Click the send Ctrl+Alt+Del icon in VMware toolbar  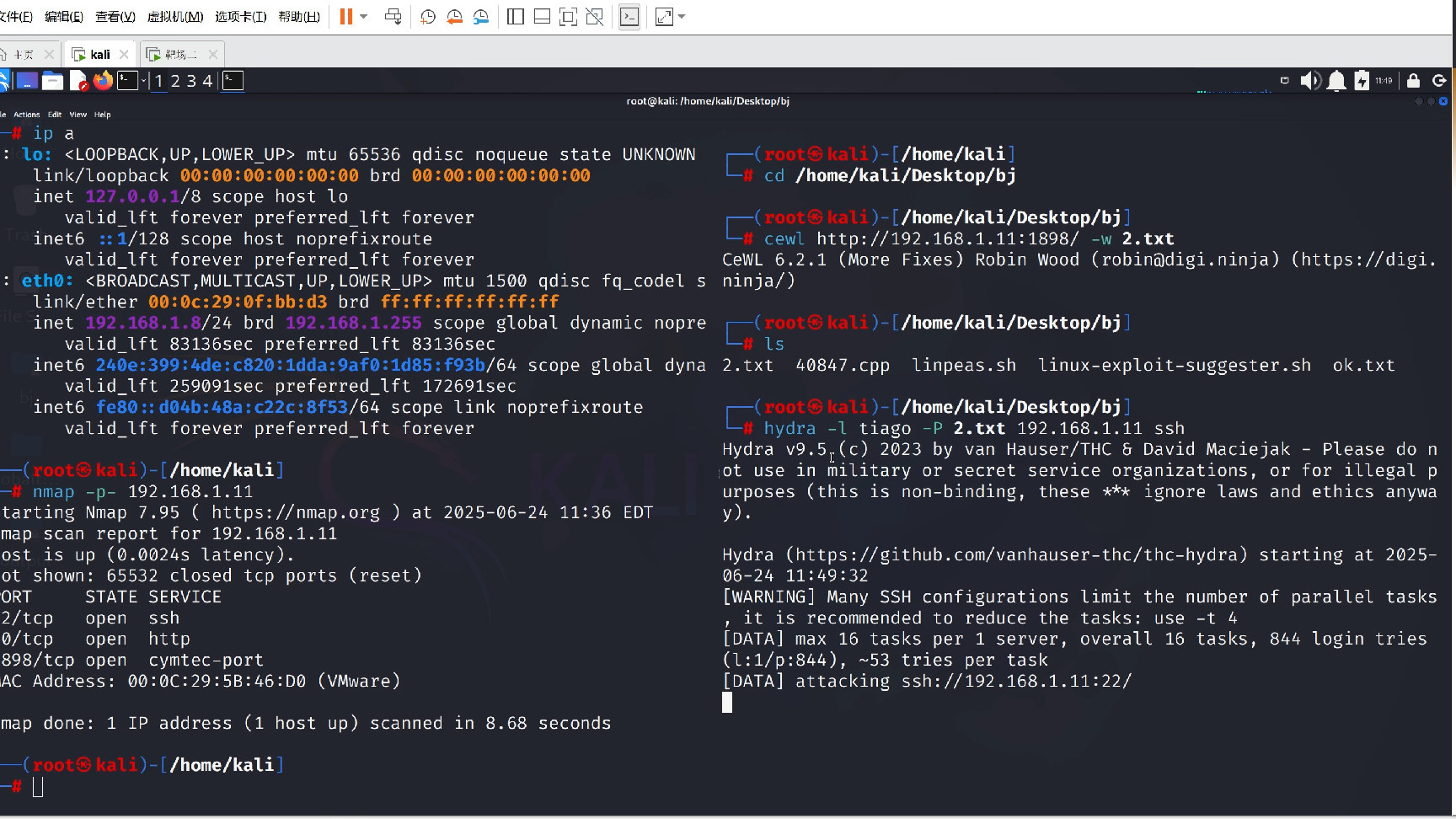coord(393,17)
